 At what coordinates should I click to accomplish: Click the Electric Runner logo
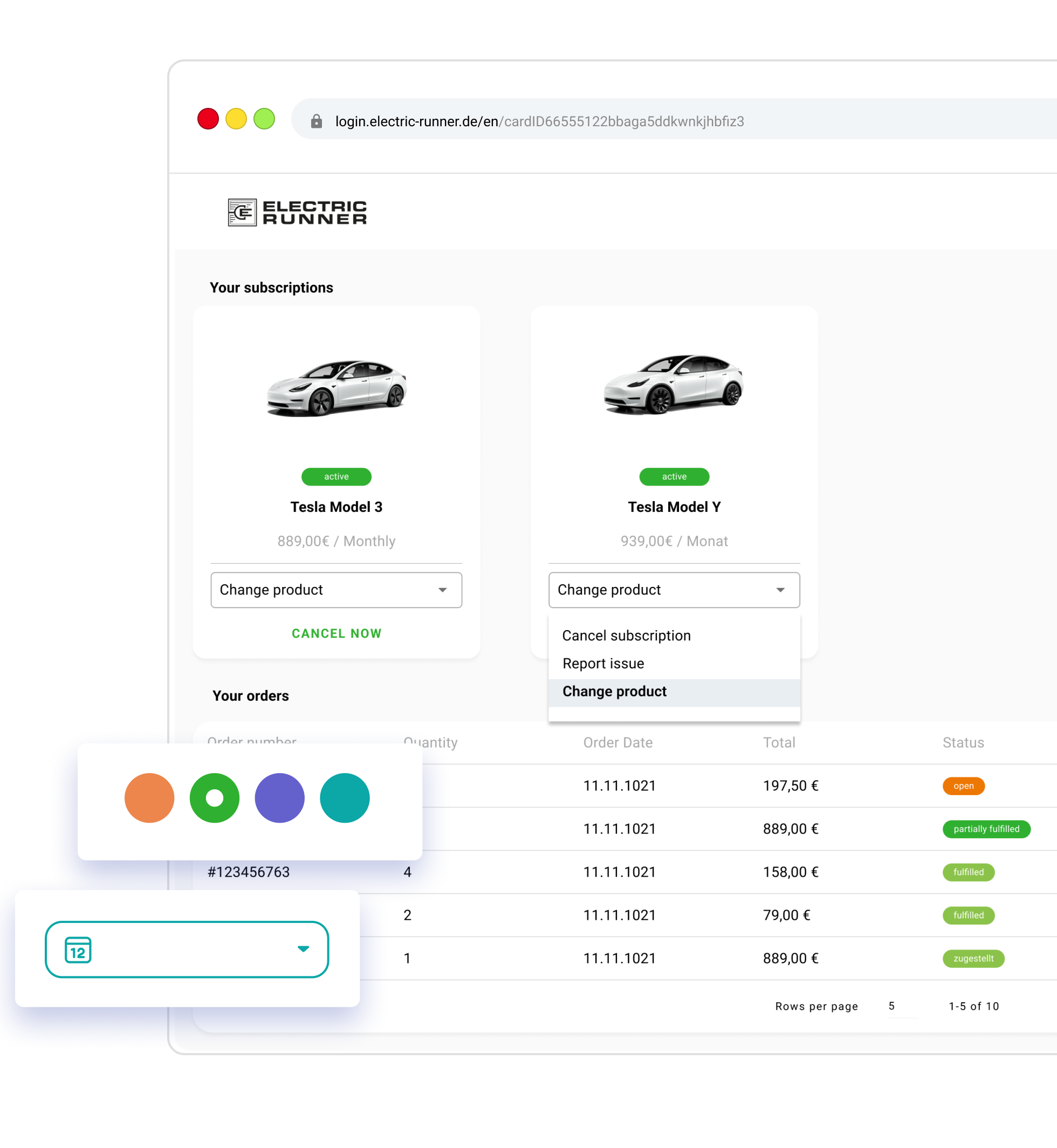coord(297,213)
